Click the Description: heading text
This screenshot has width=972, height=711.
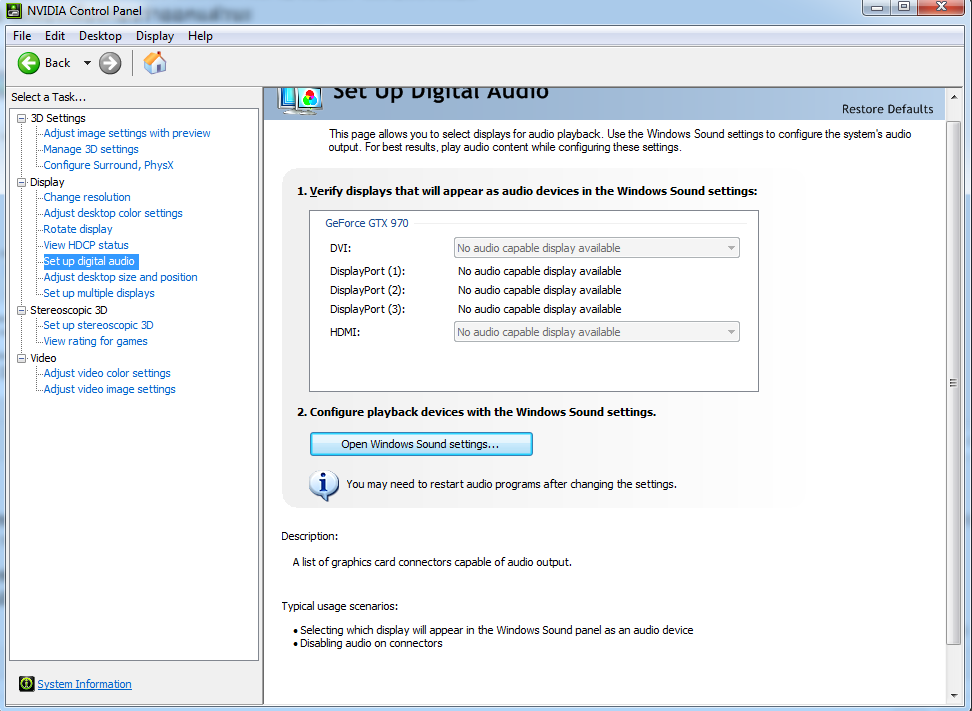(x=309, y=536)
